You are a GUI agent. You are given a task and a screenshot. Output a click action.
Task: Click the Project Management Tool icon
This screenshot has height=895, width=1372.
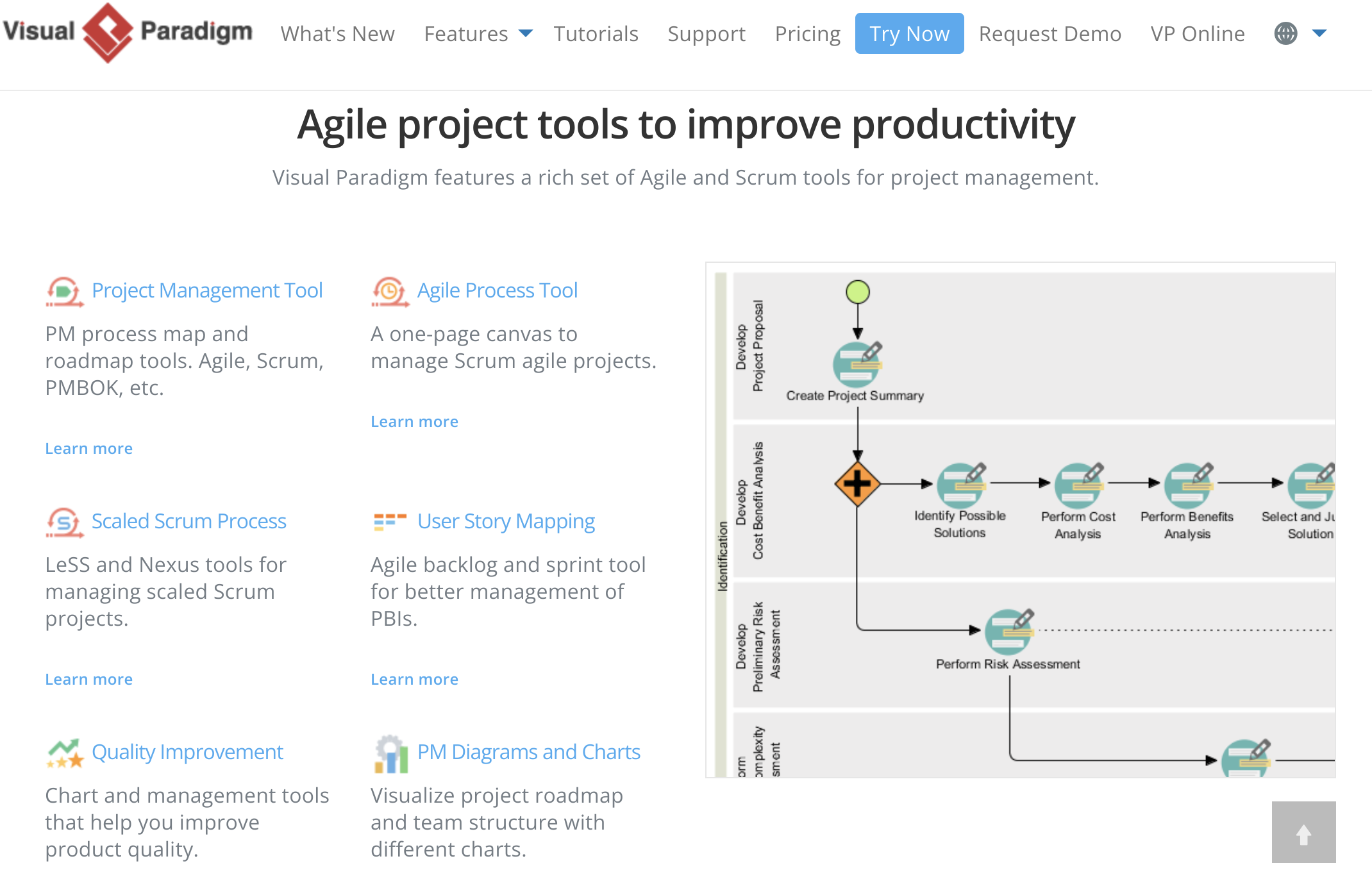64,291
